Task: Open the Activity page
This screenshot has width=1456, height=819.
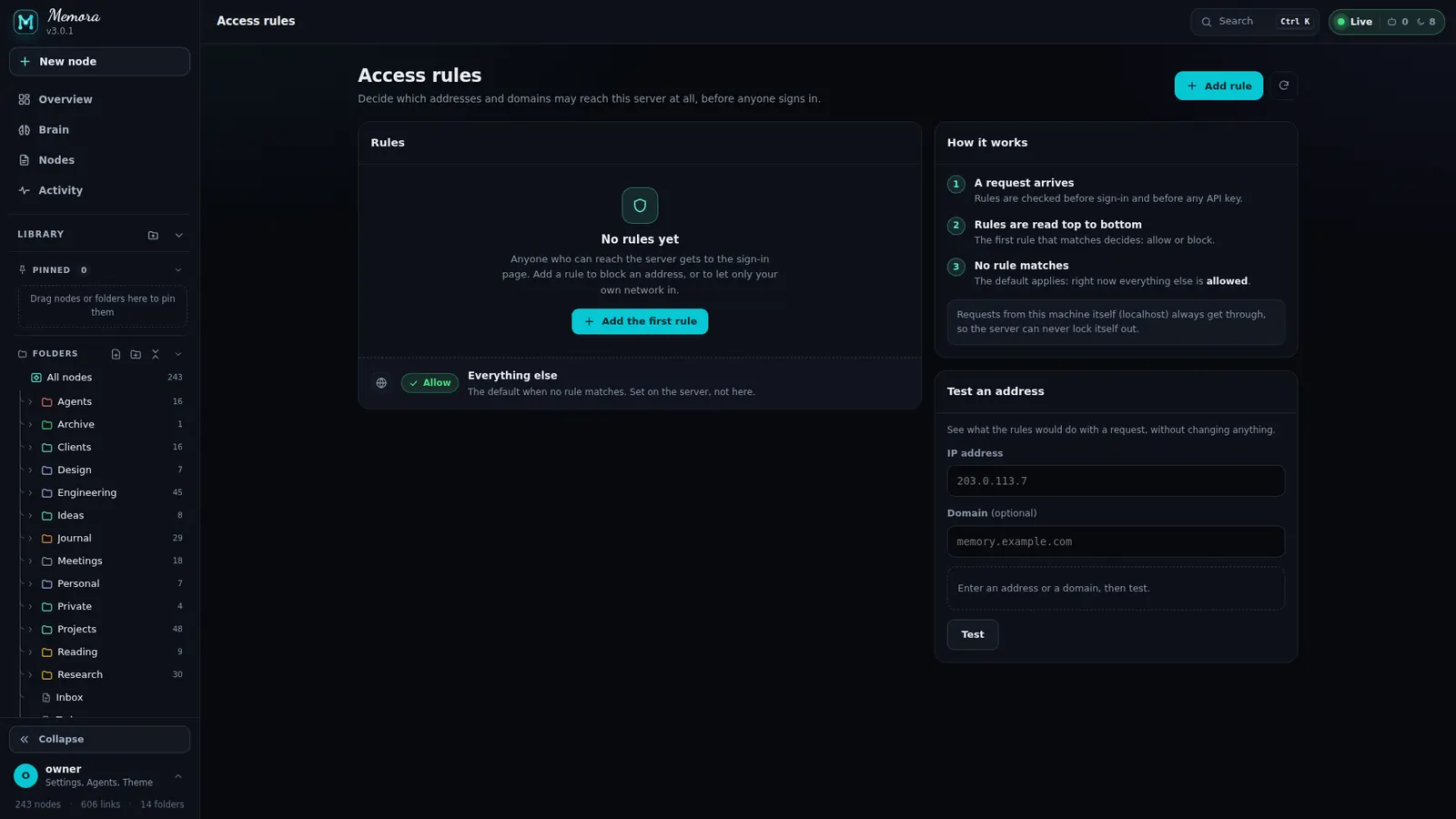Action: (x=99, y=190)
